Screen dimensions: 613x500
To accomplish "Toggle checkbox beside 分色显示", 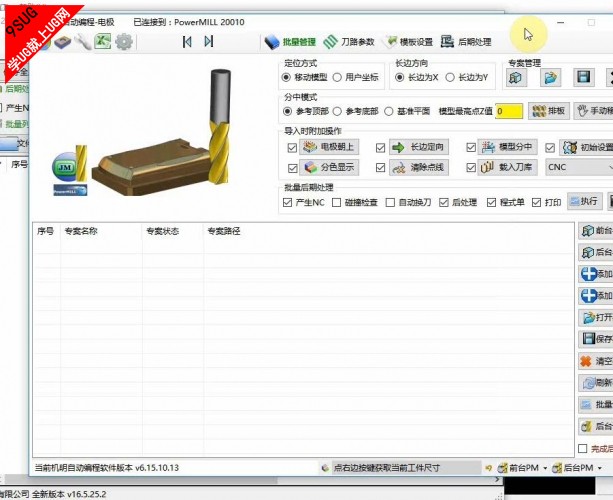I will pos(292,168).
